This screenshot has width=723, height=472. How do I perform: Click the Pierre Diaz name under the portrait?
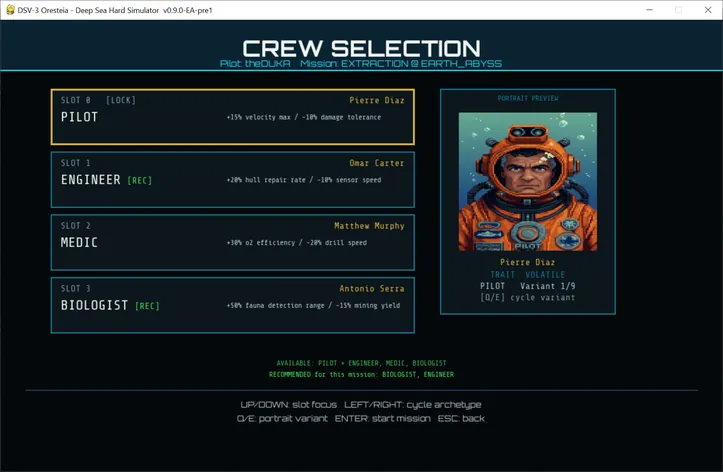(527, 262)
